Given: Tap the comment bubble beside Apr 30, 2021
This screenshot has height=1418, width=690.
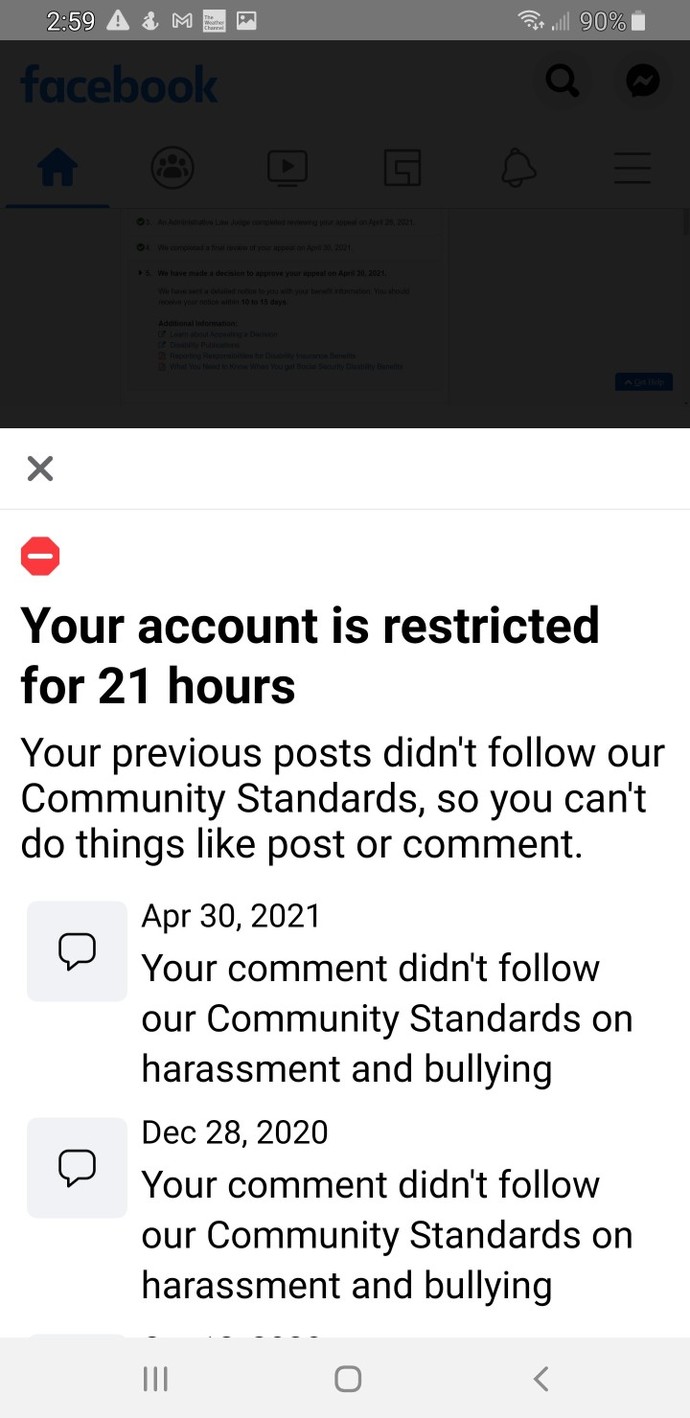Looking at the screenshot, I should click(76, 951).
